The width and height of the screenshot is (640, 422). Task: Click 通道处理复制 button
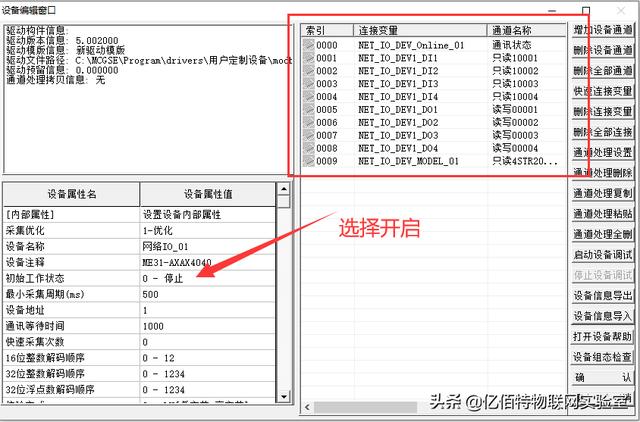602,193
